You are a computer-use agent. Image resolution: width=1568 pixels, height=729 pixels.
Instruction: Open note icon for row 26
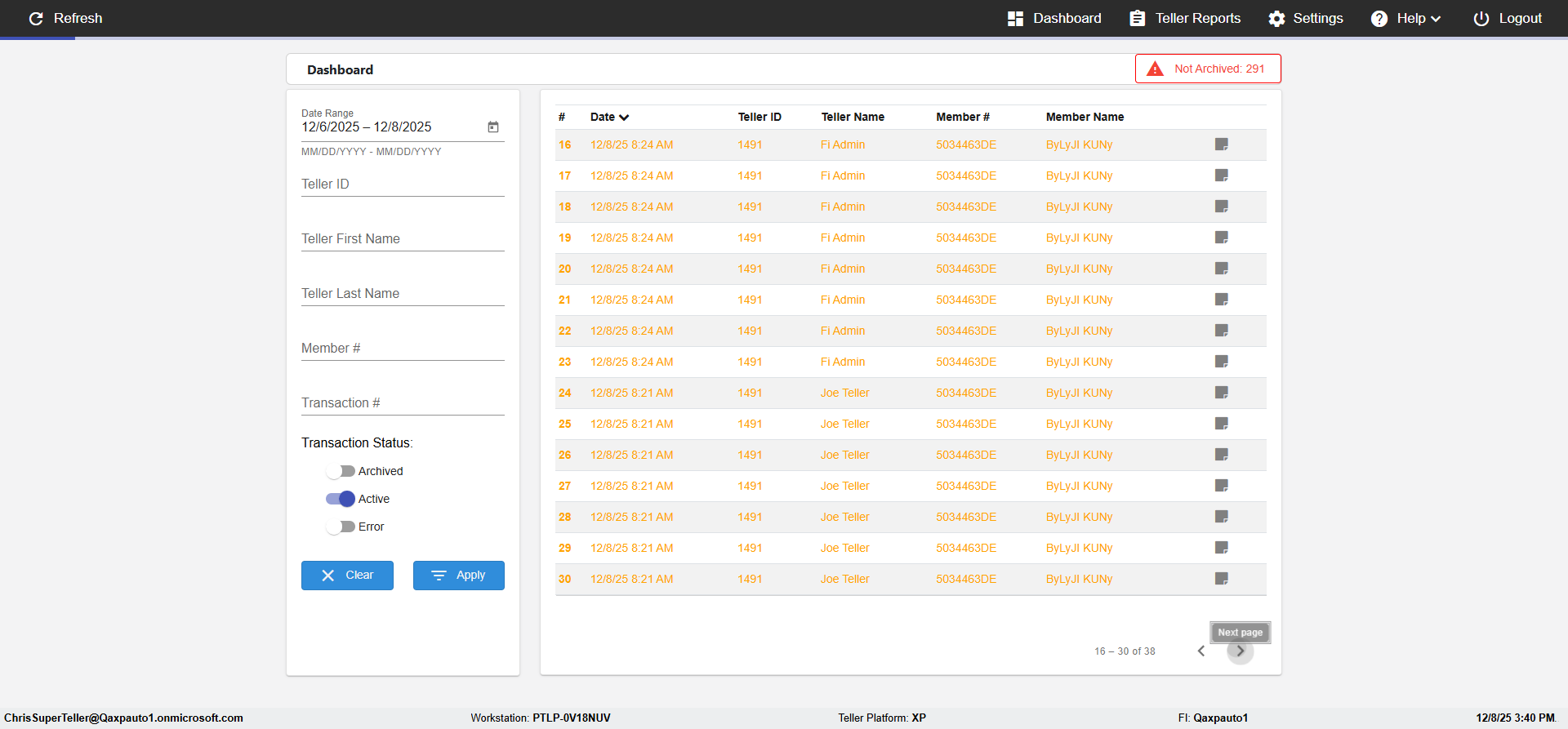[x=1222, y=455]
